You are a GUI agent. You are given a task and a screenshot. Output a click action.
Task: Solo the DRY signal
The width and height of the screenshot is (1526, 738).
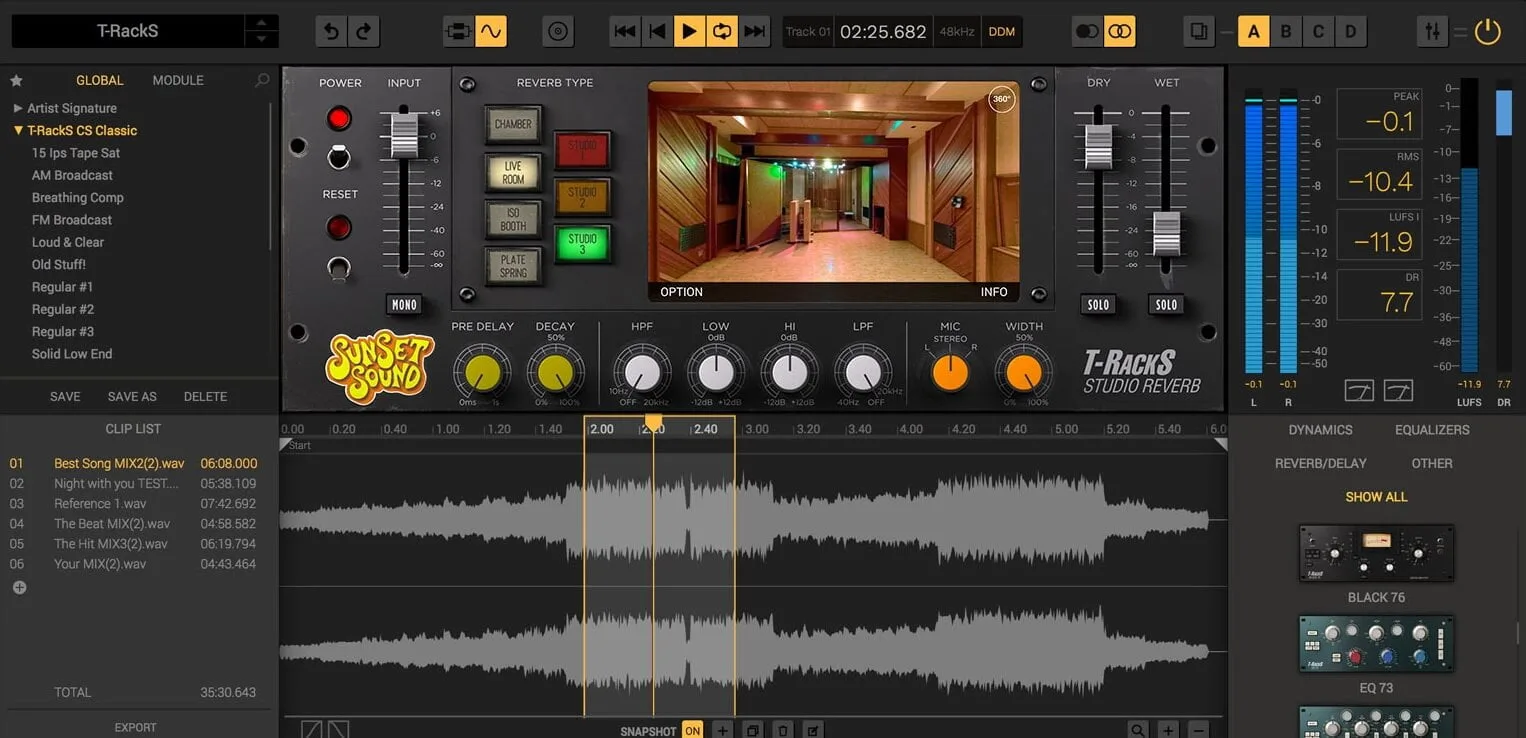tap(1098, 304)
